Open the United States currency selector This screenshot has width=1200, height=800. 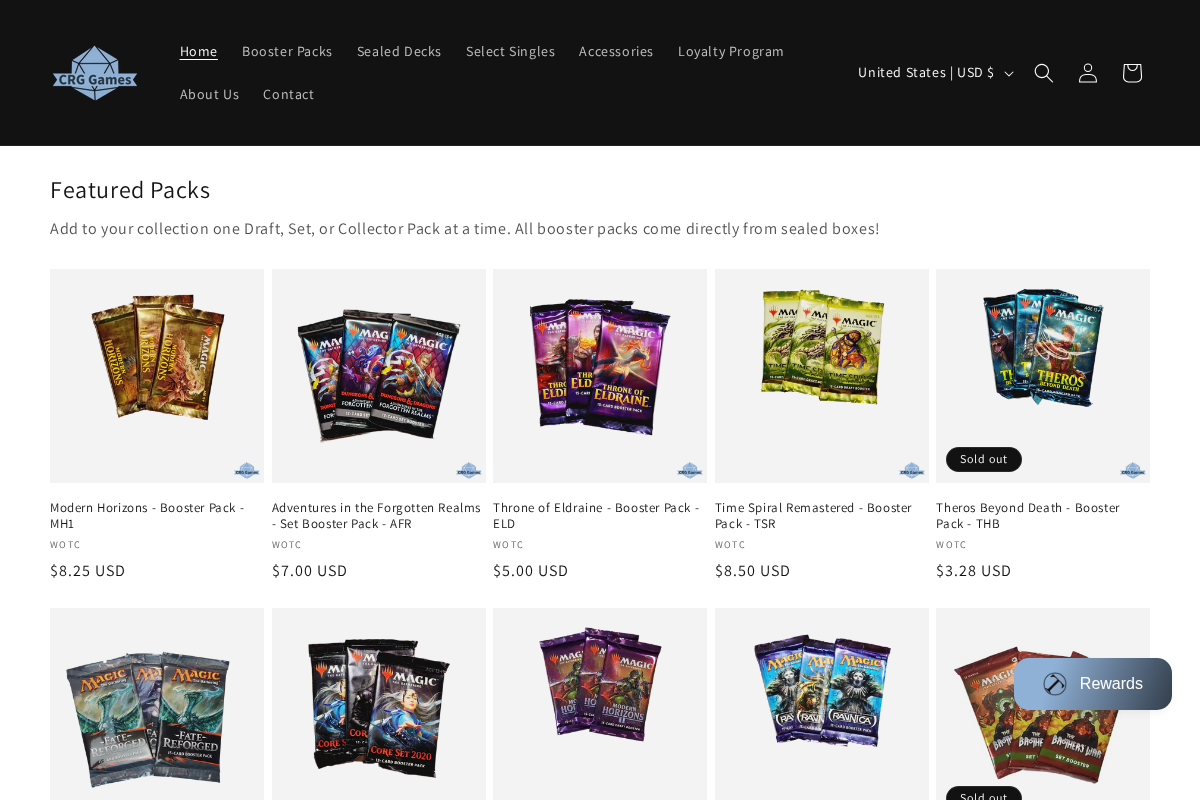tap(925, 72)
